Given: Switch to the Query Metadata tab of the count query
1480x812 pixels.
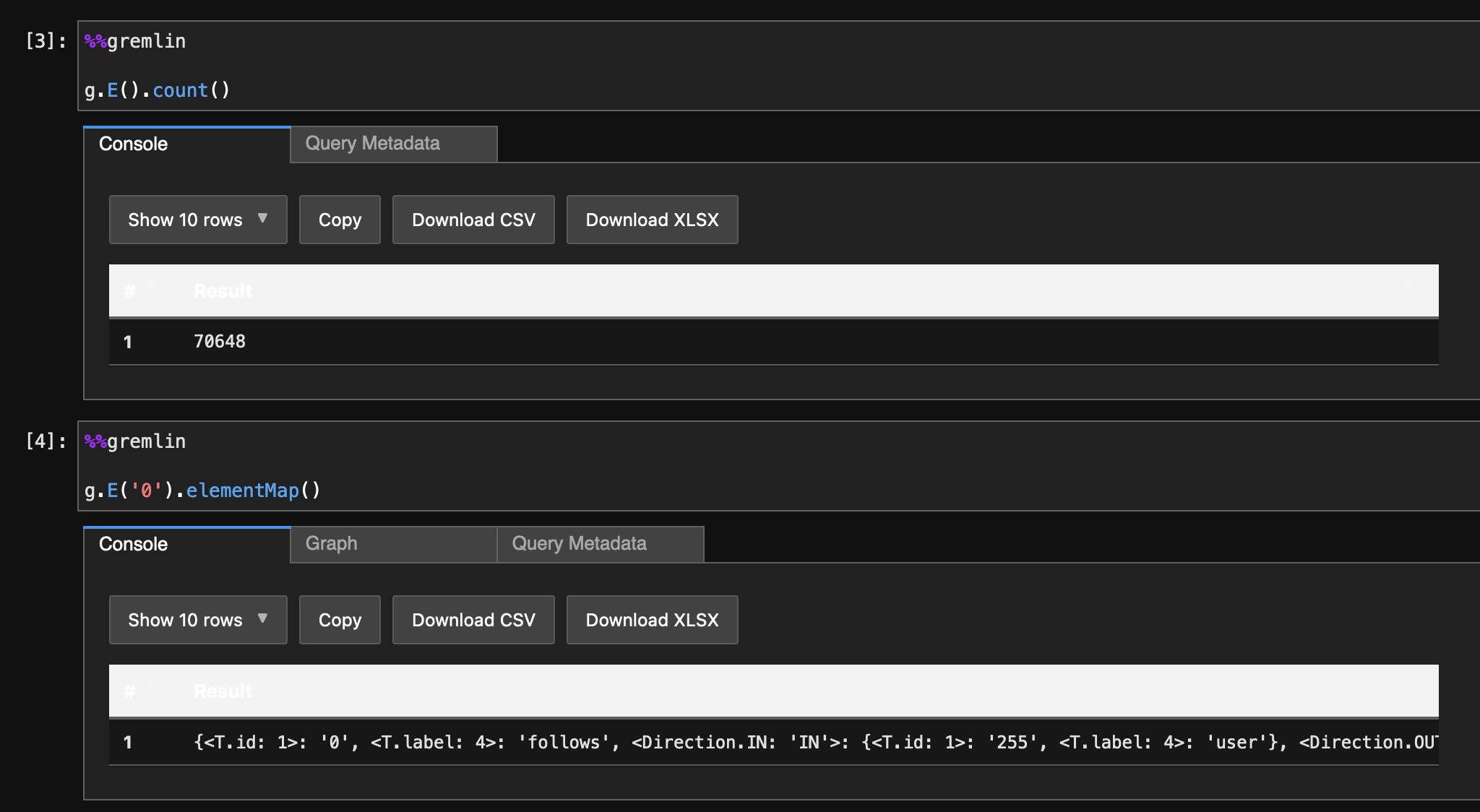Looking at the screenshot, I should pos(373,144).
